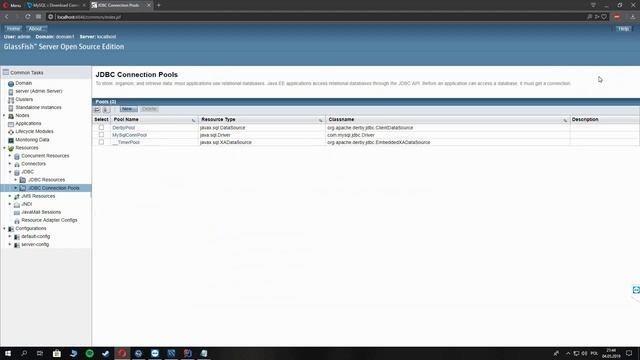Tick the checkbox for MySqlConnPool
Viewport: 640px width, 360px height.
(x=101, y=135)
